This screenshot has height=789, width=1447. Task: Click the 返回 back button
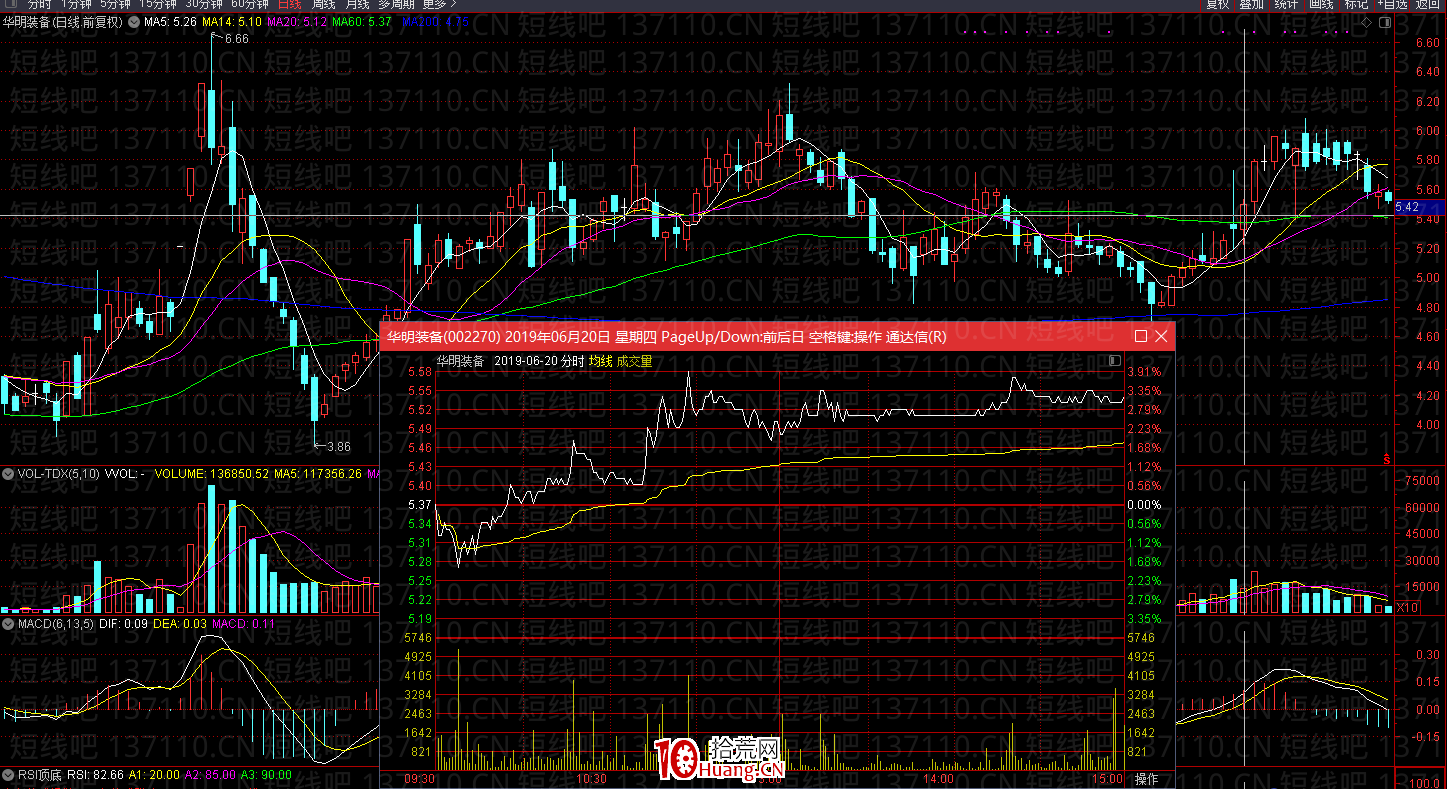click(x=1427, y=5)
